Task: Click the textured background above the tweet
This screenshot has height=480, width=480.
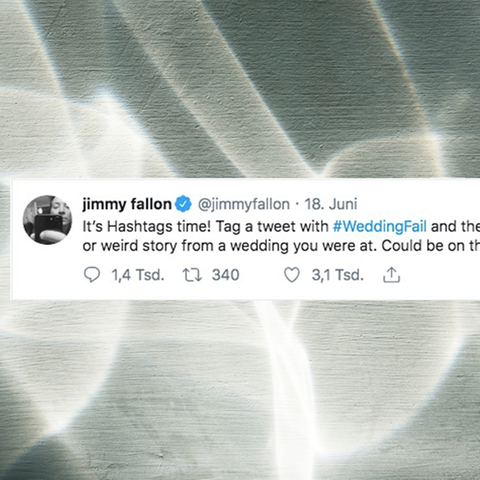Action: click(x=240, y=88)
